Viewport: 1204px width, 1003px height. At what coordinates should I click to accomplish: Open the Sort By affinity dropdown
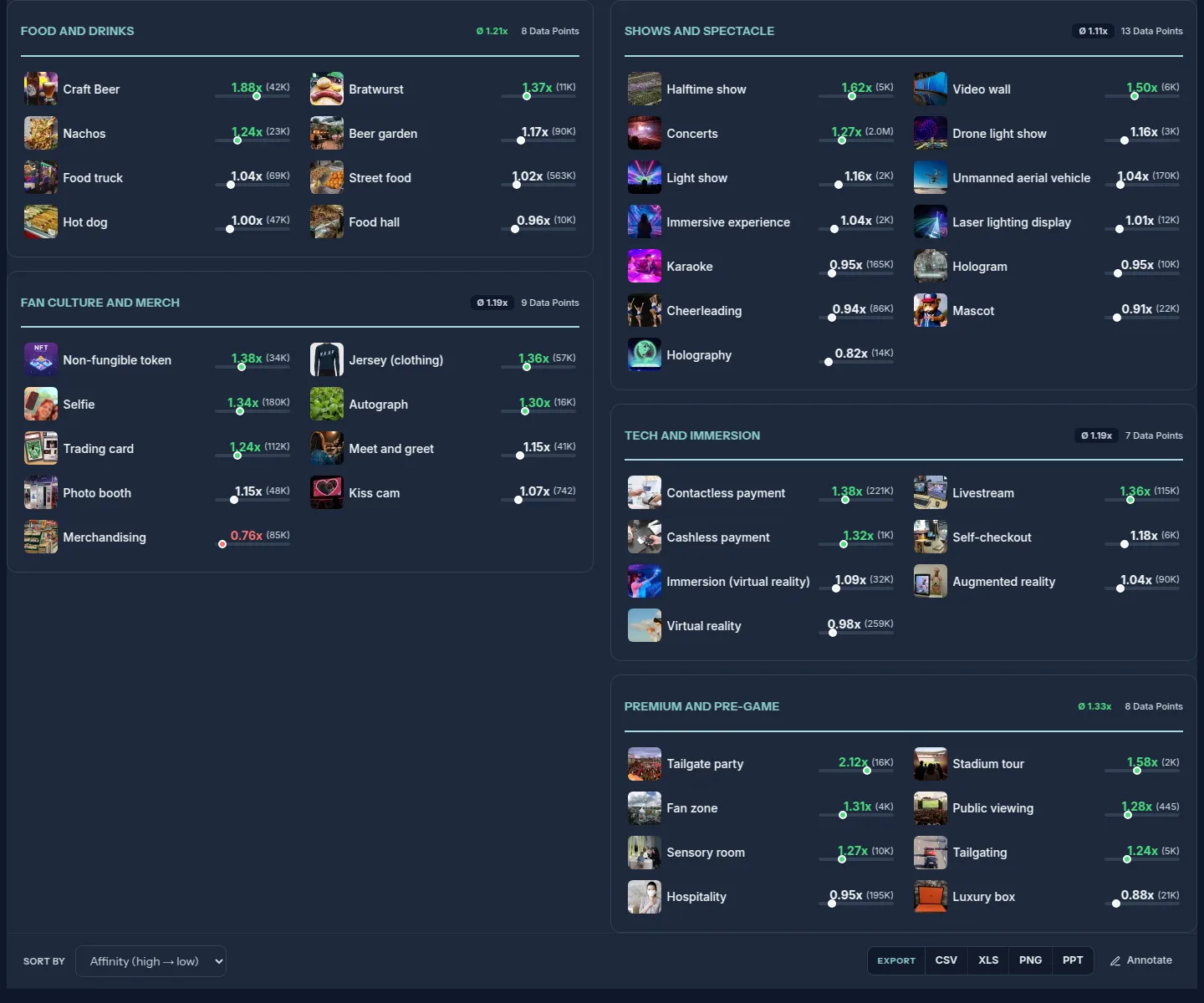point(150,961)
